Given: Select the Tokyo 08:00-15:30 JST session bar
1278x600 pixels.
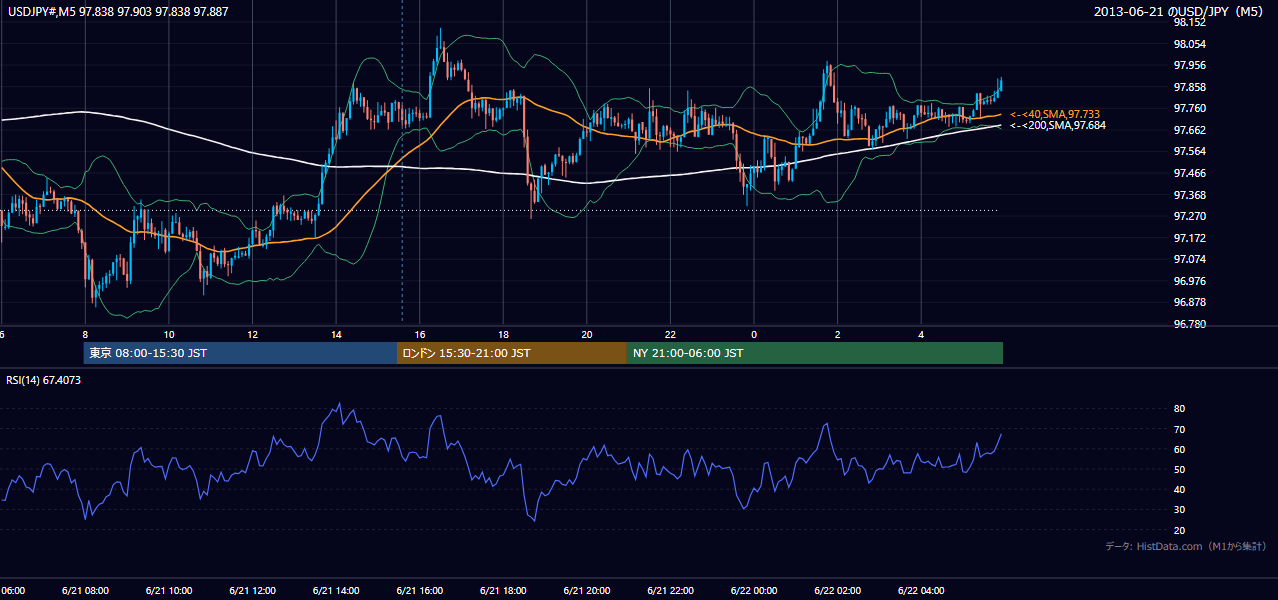Looking at the screenshot, I should [240, 353].
